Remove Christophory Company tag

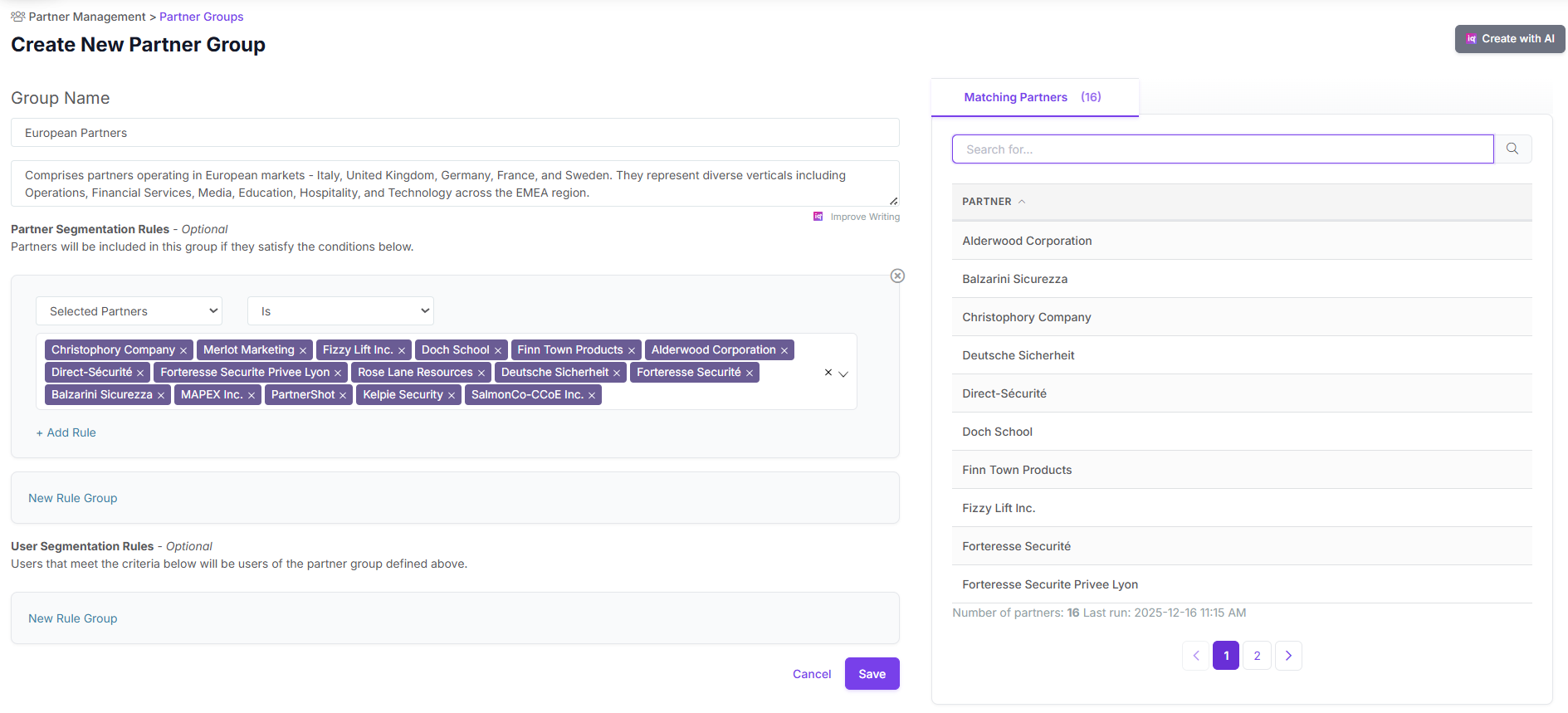183,351
